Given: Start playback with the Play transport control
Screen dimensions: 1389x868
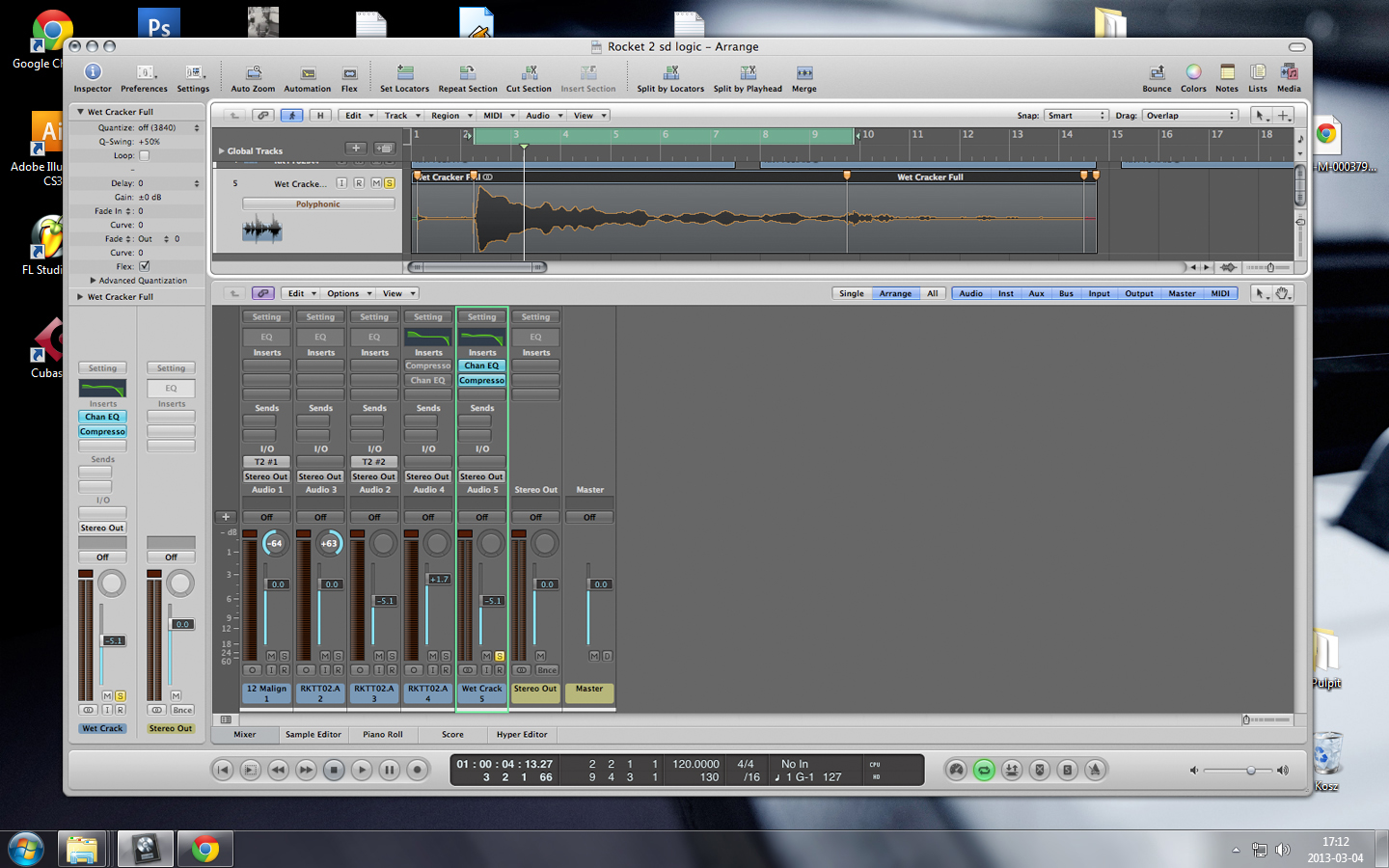Looking at the screenshot, I should click(x=362, y=770).
